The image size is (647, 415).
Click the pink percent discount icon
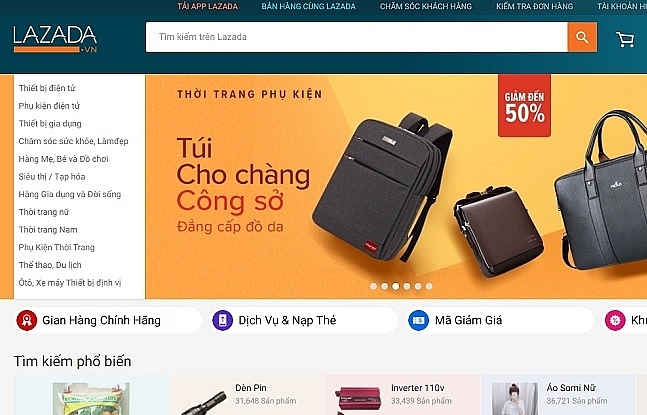[615, 321]
